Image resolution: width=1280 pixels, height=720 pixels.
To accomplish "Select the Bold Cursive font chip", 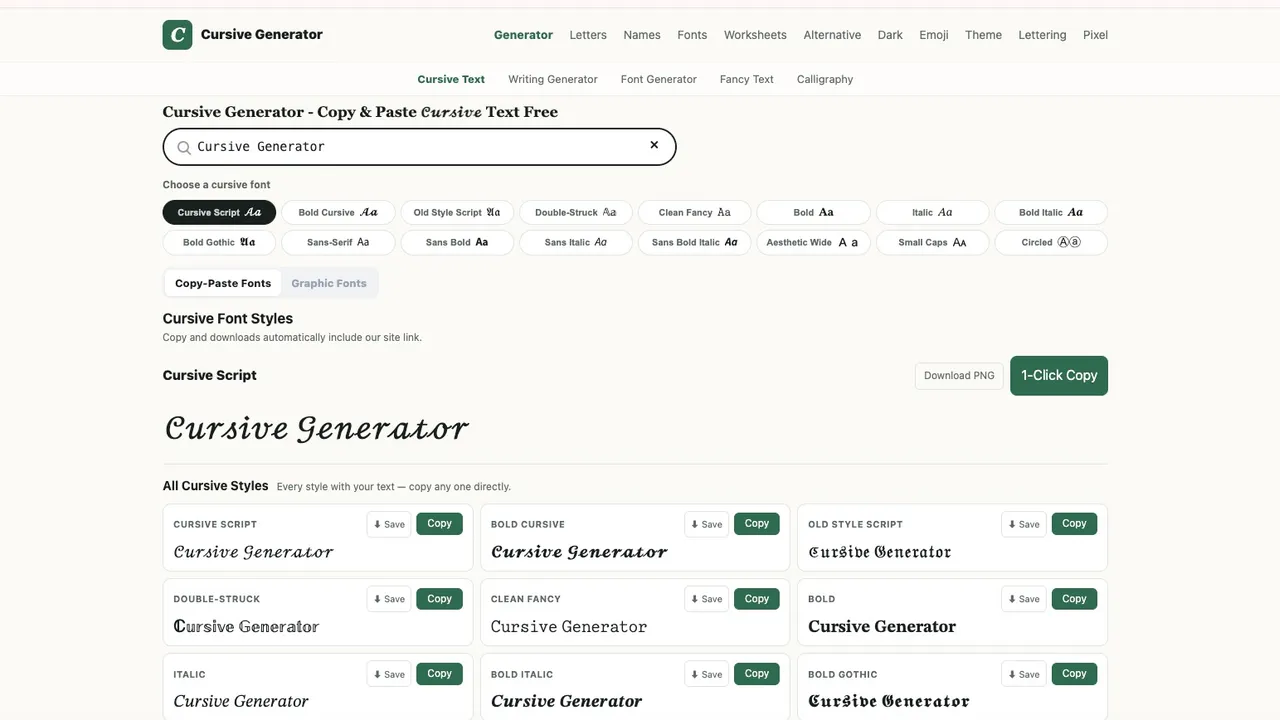I will click(x=338, y=212).
